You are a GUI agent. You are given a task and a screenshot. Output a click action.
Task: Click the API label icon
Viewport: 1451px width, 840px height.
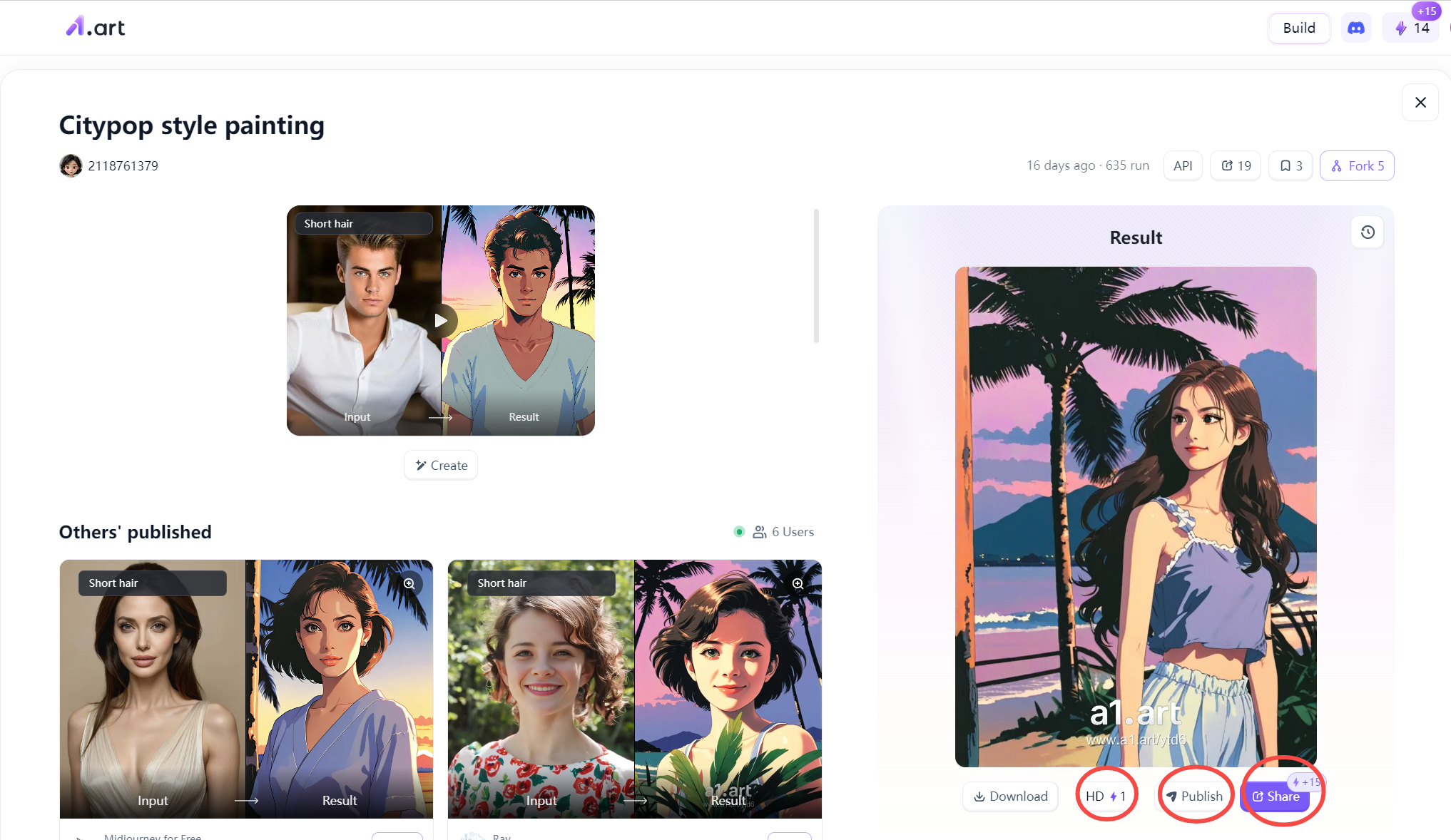coord(1183,166)
